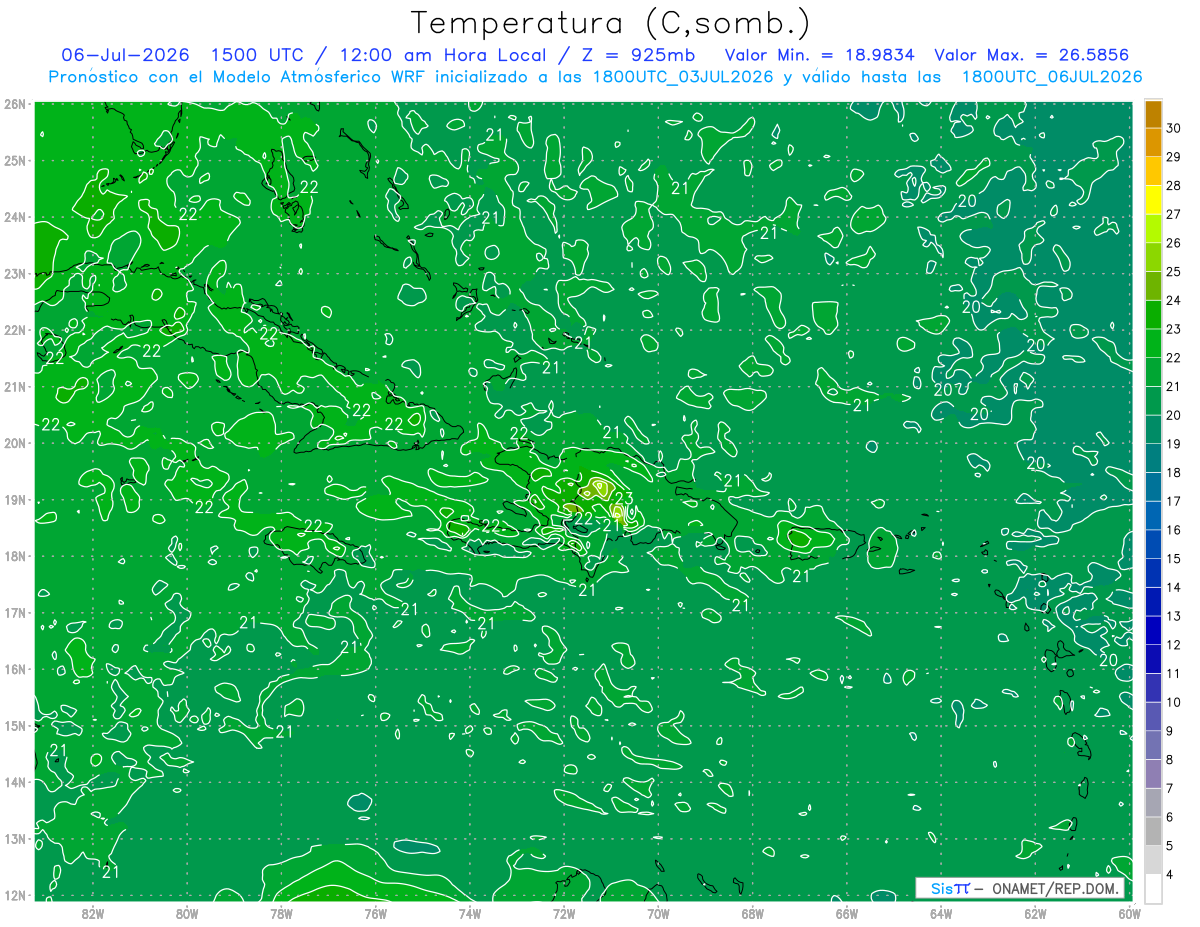Click the 'Valor Min. = 18.9834' readout
Image resolution: width=1200 pixels, height=927 pixels.
coord(819,55)
